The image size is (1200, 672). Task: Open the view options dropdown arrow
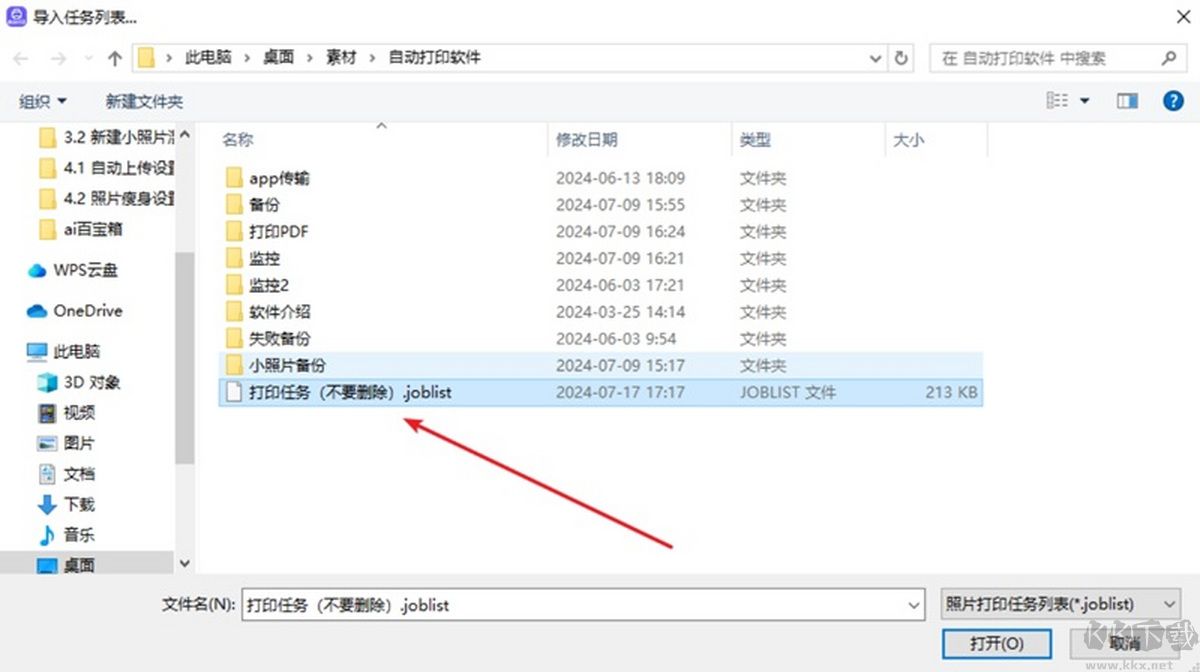pos(1084,101)
